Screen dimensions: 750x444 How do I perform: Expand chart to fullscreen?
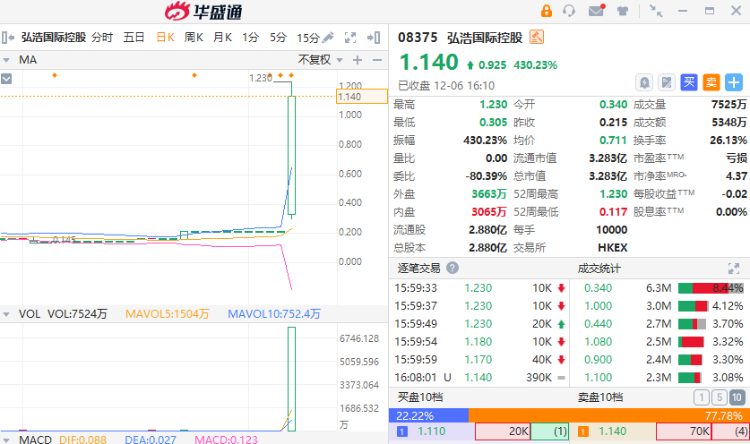click(x=351, y=37)
